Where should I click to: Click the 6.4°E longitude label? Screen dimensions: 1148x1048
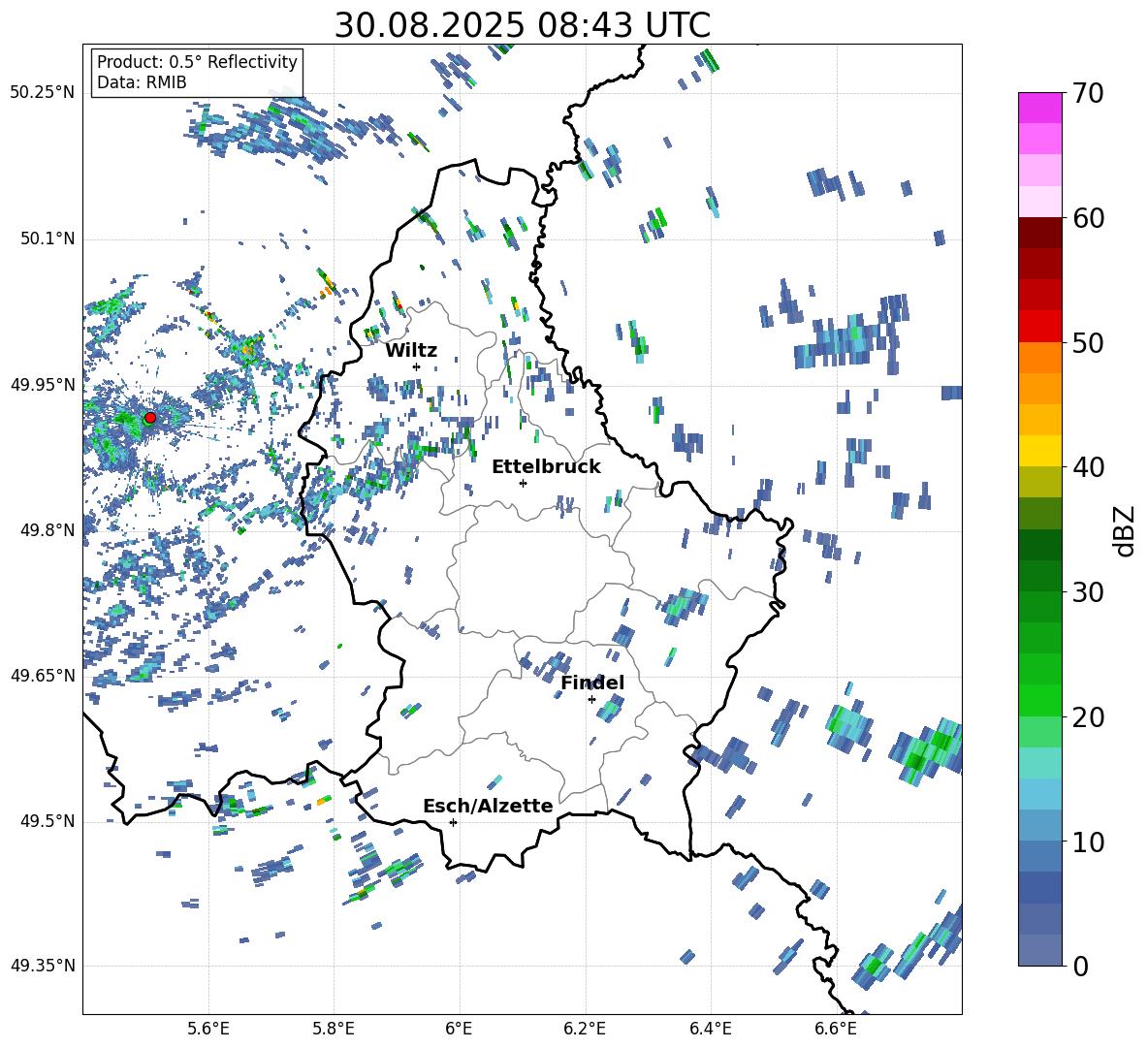tap(710, 1029)
